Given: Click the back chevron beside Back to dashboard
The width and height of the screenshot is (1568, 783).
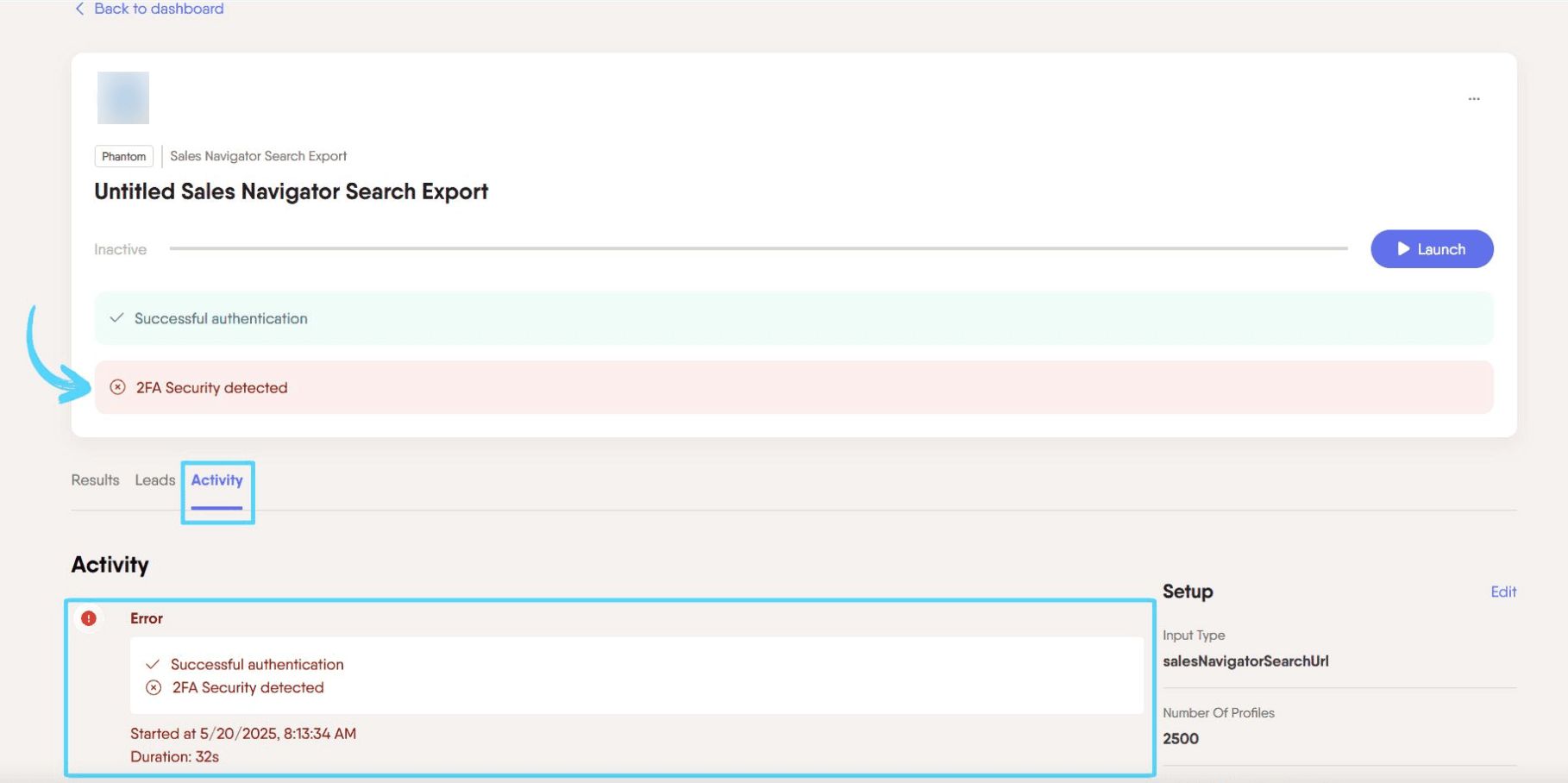Looking at the screenshot, I should pyautogui.click(x=79, y=9).
